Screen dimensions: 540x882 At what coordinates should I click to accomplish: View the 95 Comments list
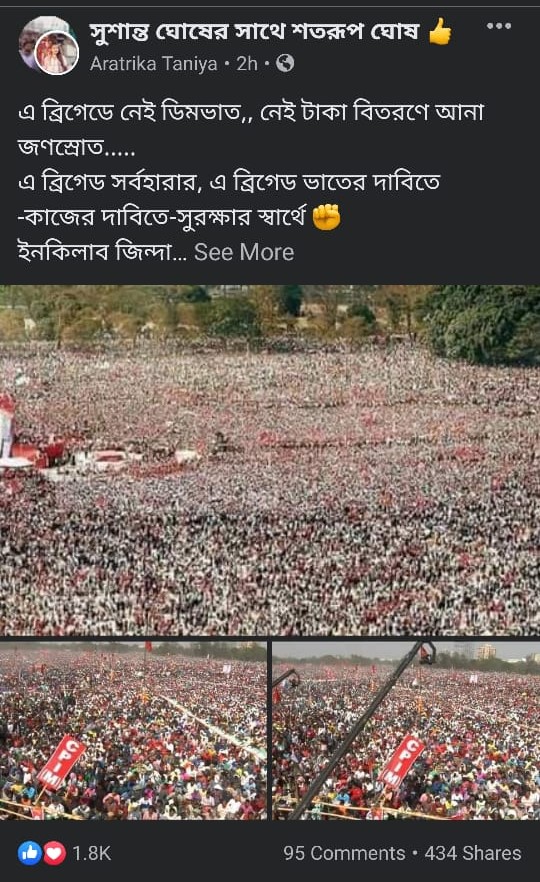tap(344, 853)
